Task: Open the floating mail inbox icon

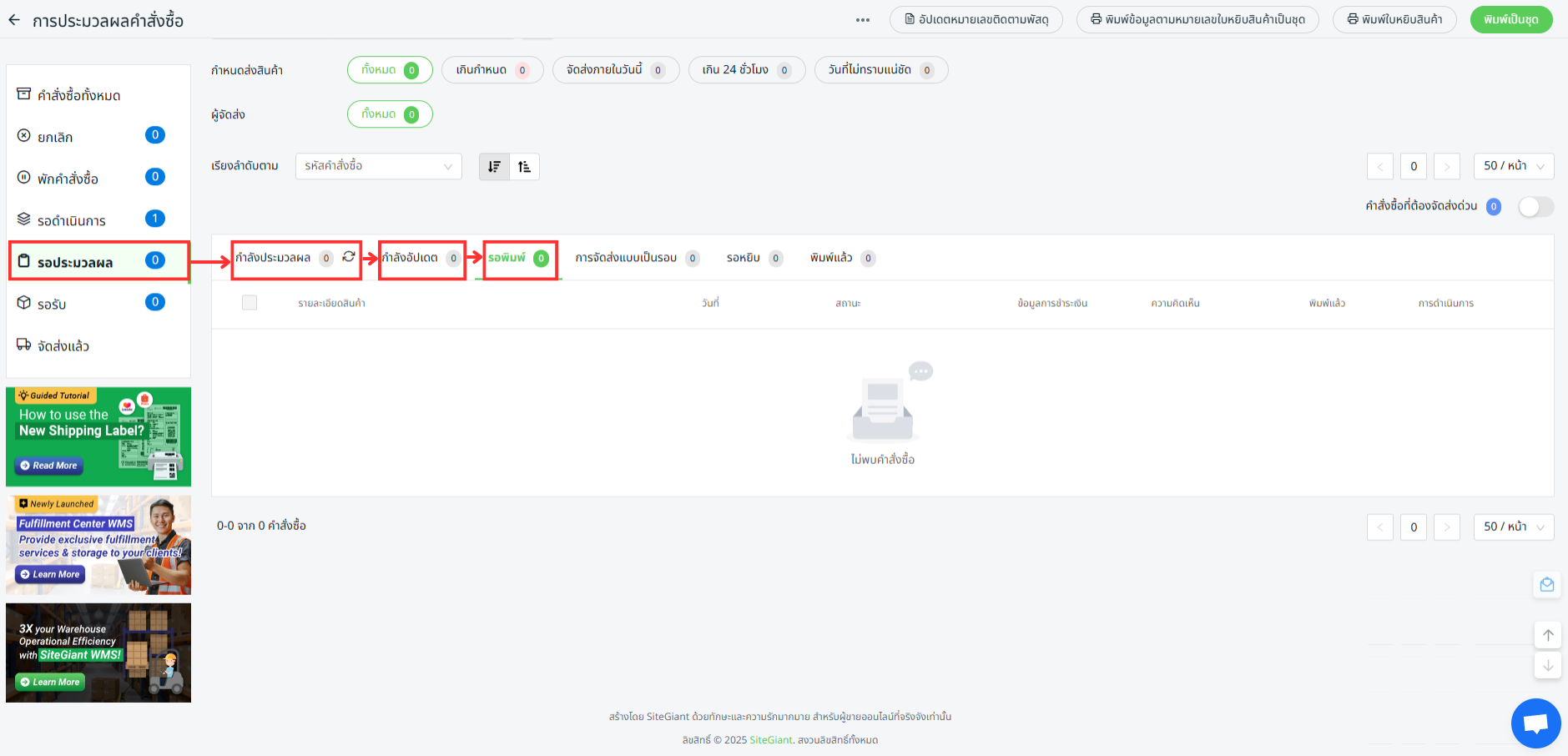Action: (x=1546, y=585)
